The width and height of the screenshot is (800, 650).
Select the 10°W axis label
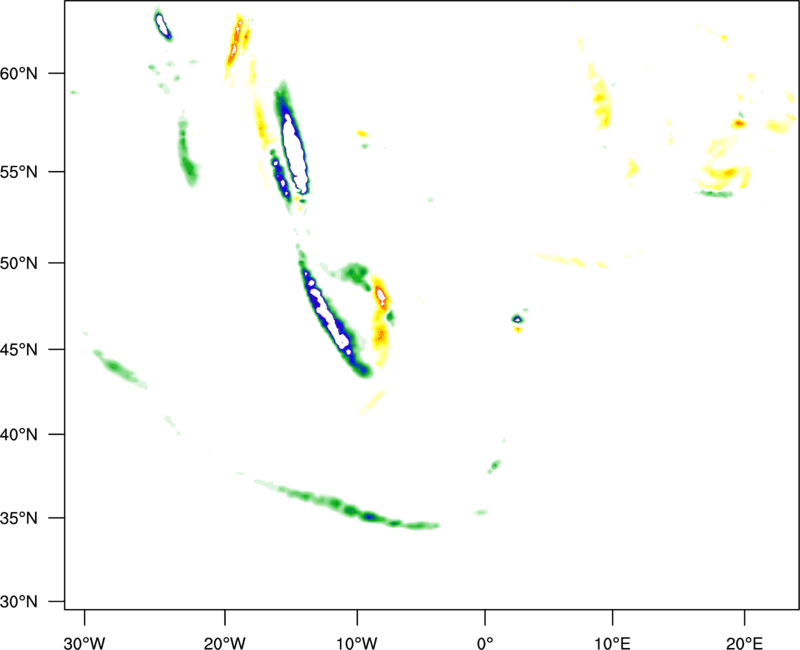click(x=357, y=643)
